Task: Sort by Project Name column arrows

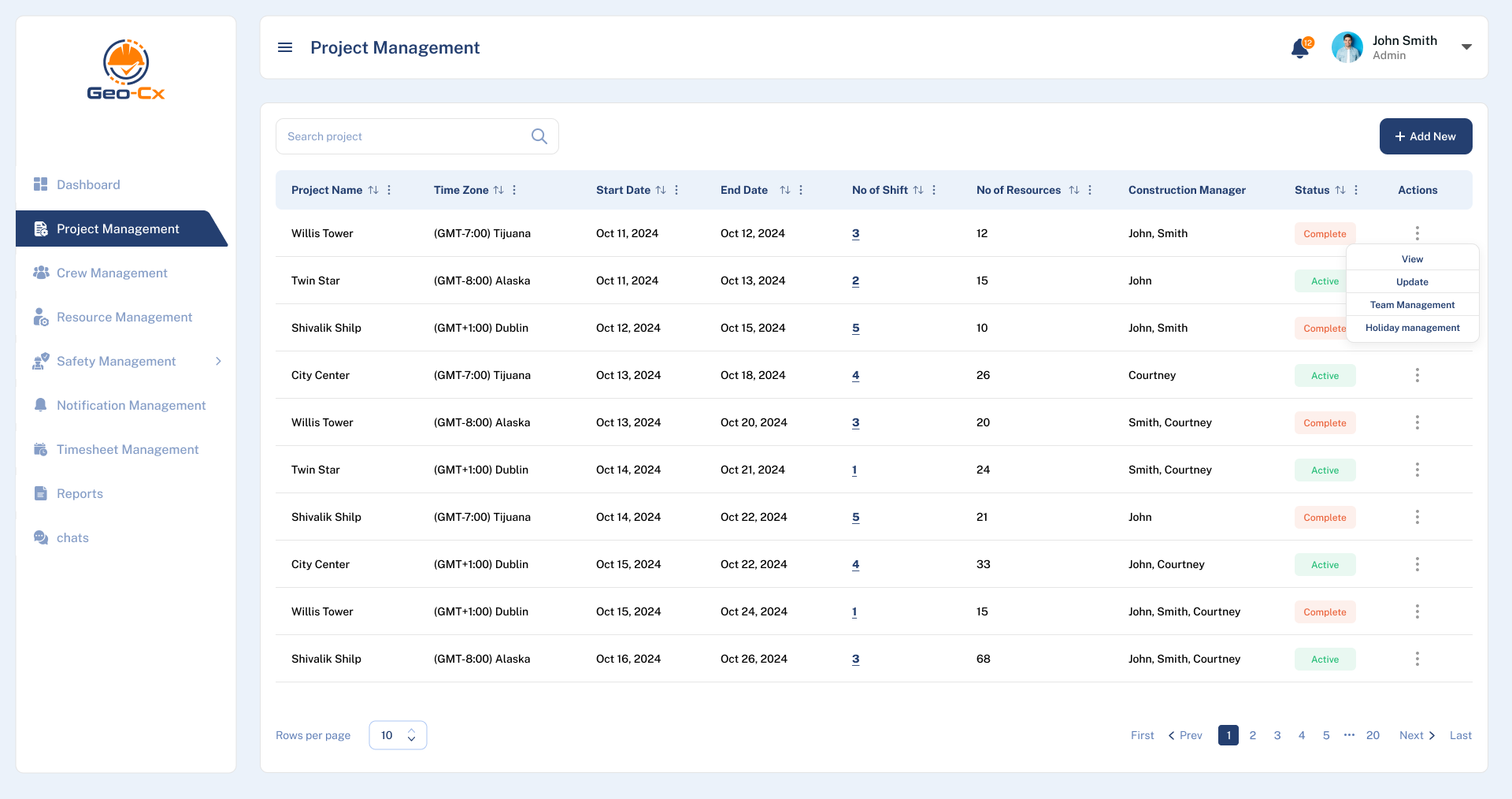Action: [373, 190]
